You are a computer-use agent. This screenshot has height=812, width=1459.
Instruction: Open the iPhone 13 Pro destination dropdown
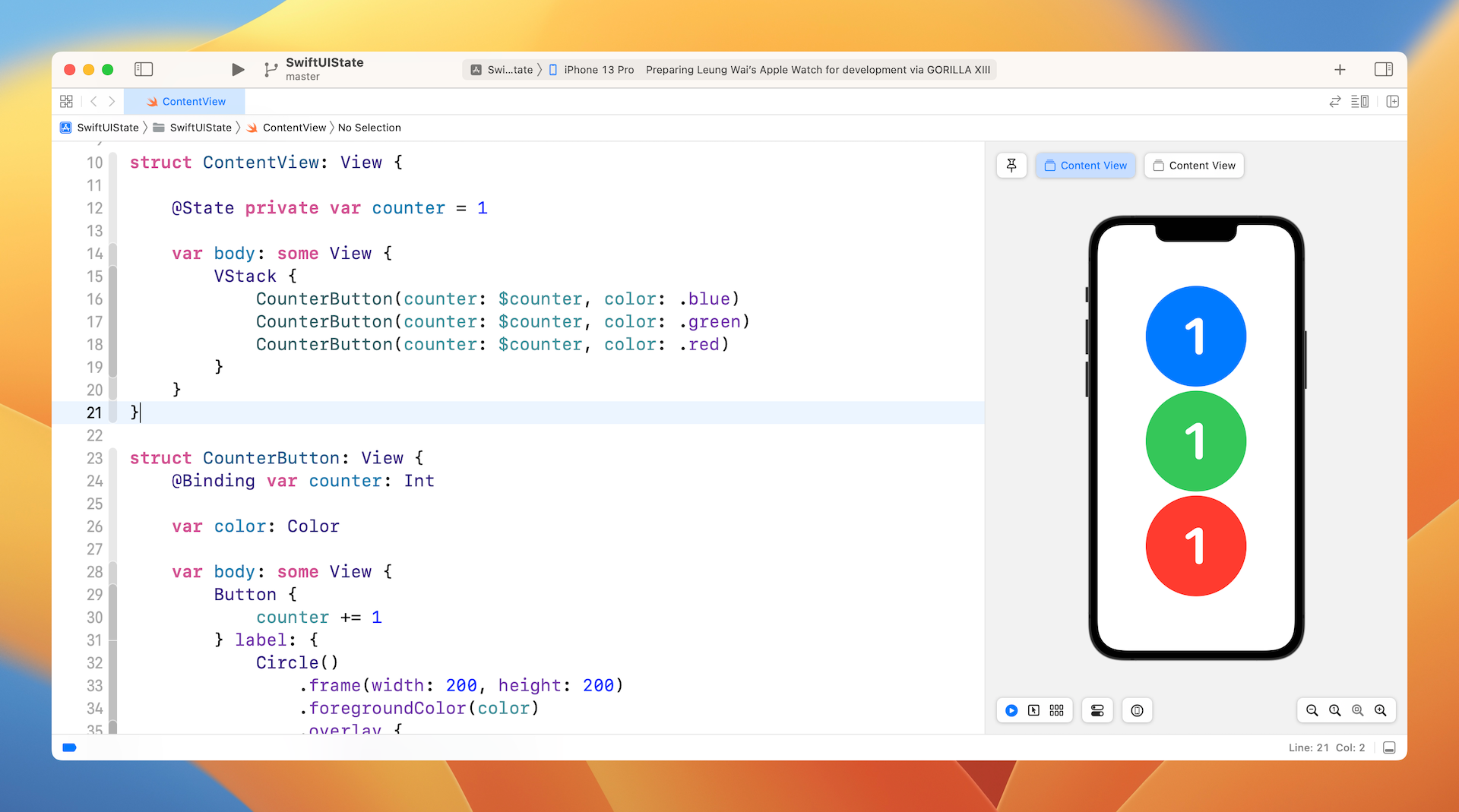point(598,70)
